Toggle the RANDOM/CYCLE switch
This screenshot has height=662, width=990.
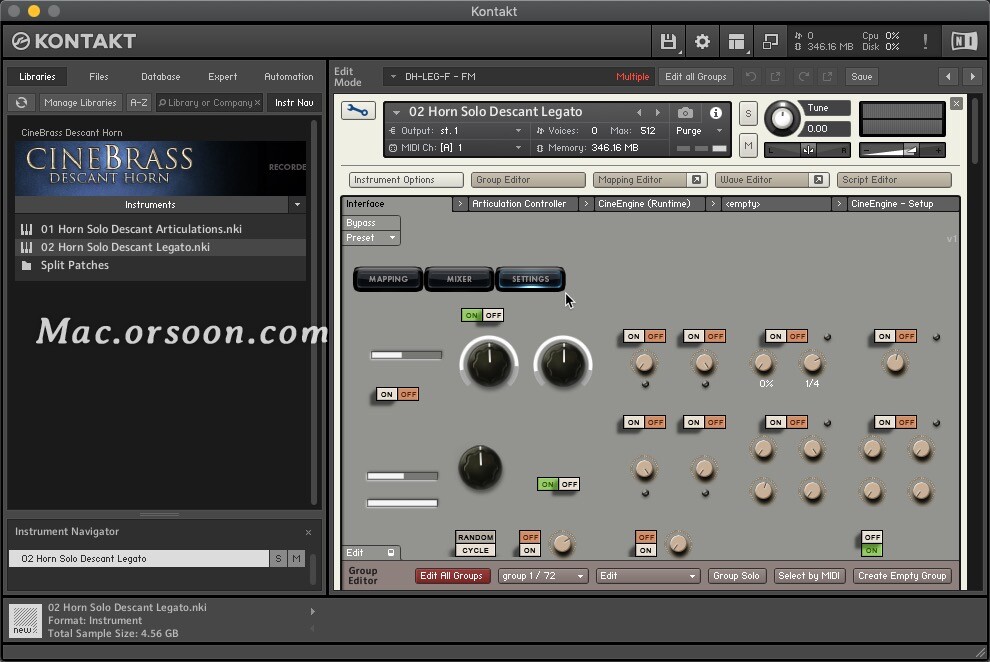point(475,543)
